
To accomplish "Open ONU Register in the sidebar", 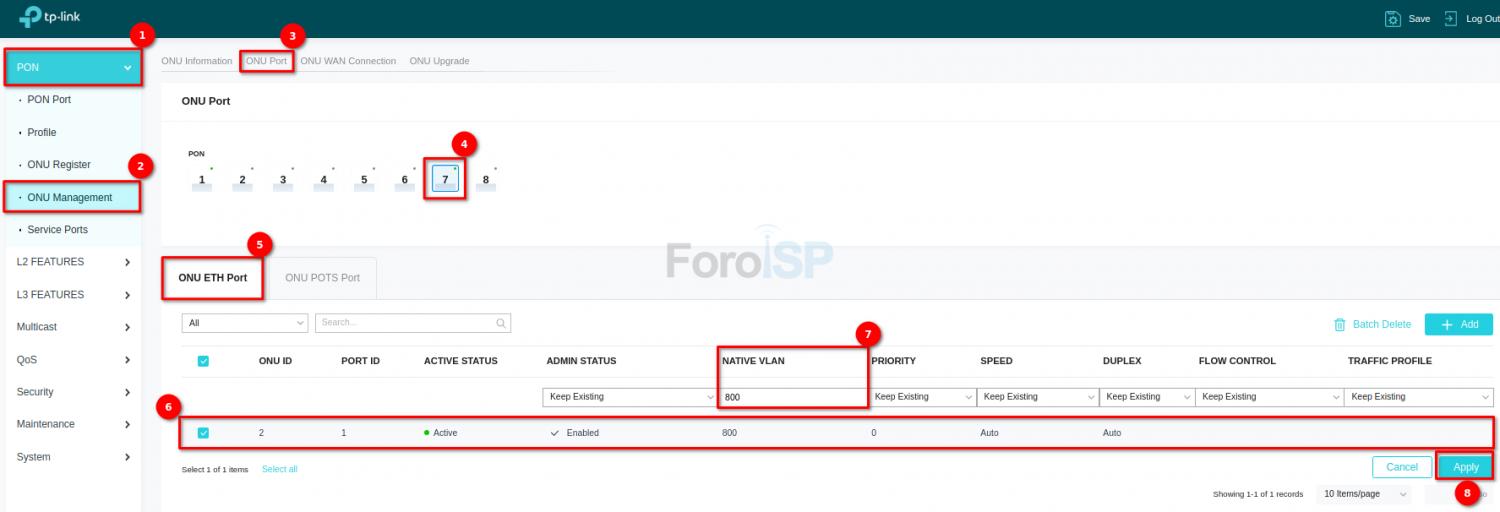I will [59, 165].
